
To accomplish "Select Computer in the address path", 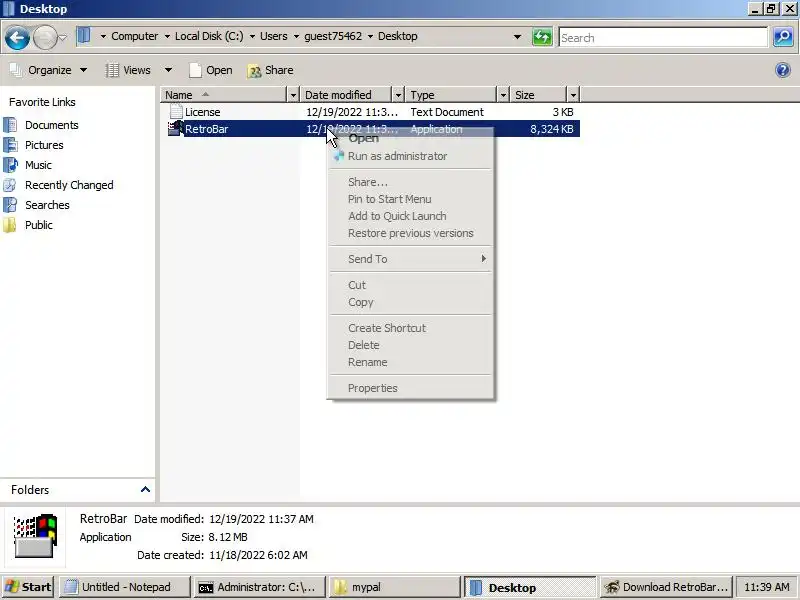I will click(x=135, y=36).
